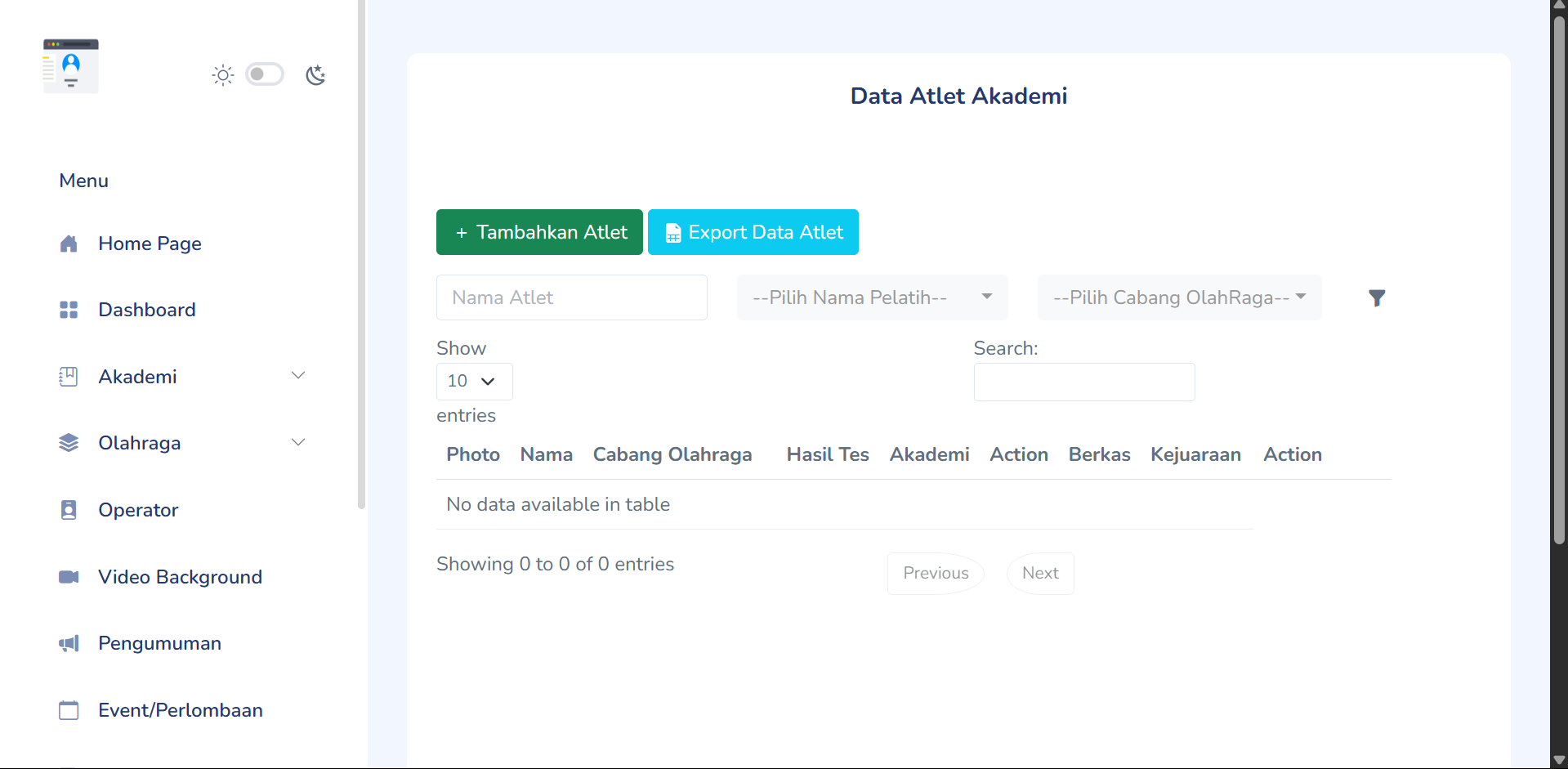Click the Event/Perlombaan calendar icon
The image size is (1568, 769).
click(69, 710)
